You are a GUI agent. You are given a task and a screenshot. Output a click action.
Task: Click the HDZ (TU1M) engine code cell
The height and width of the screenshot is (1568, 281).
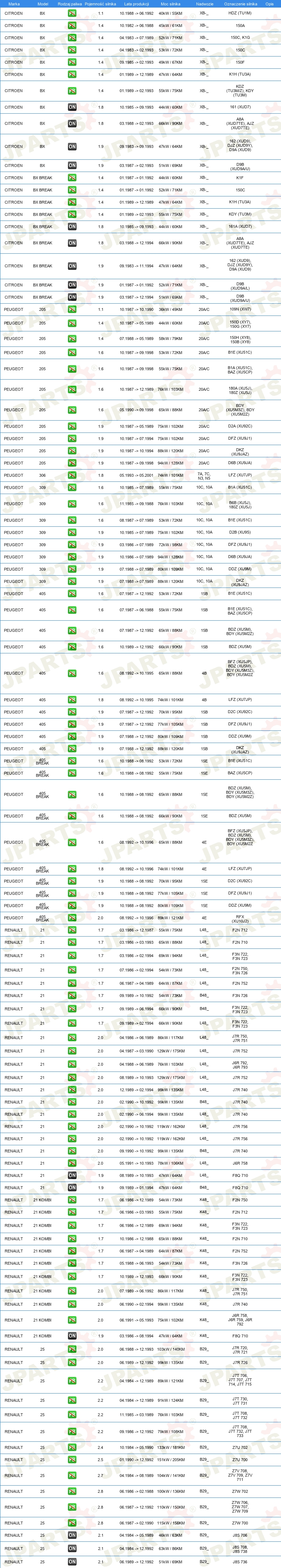240,13
